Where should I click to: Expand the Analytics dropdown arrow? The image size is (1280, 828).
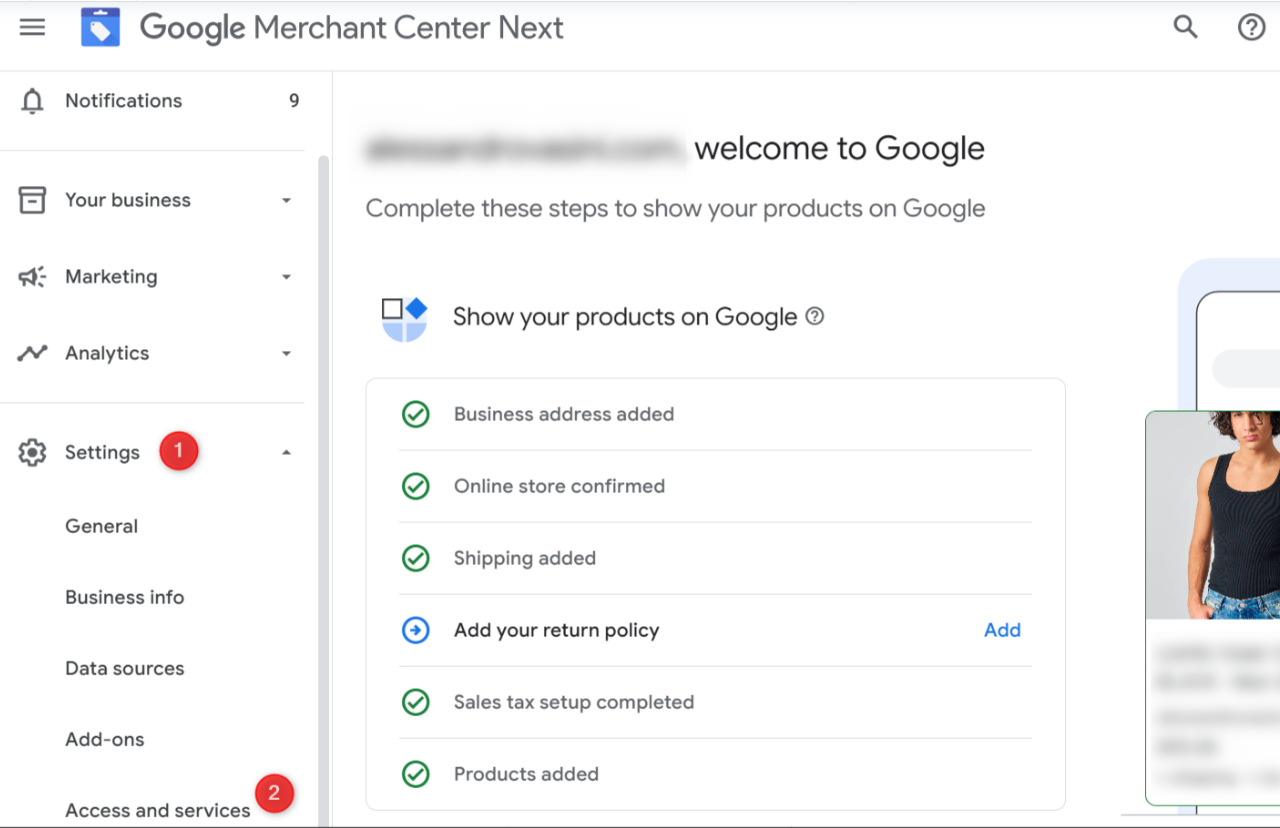(286, 354)
